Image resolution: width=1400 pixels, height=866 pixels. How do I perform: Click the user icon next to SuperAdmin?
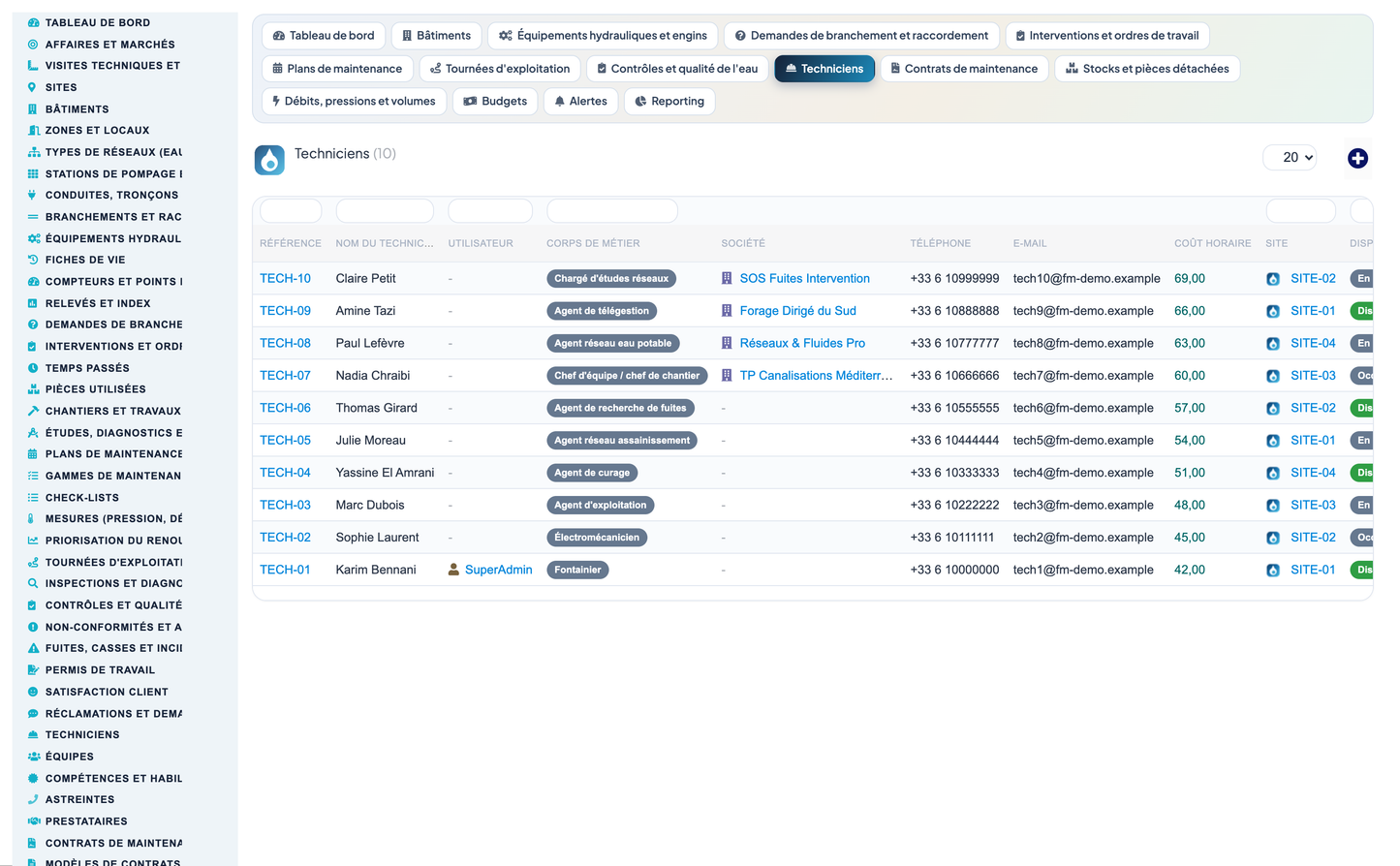pos(453,570)
